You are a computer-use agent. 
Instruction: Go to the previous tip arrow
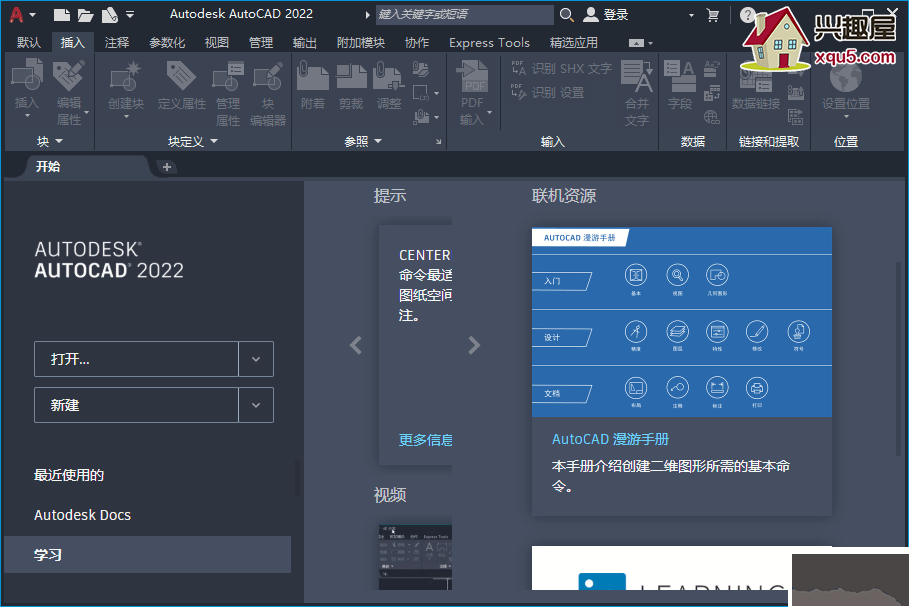pos(356,345)
